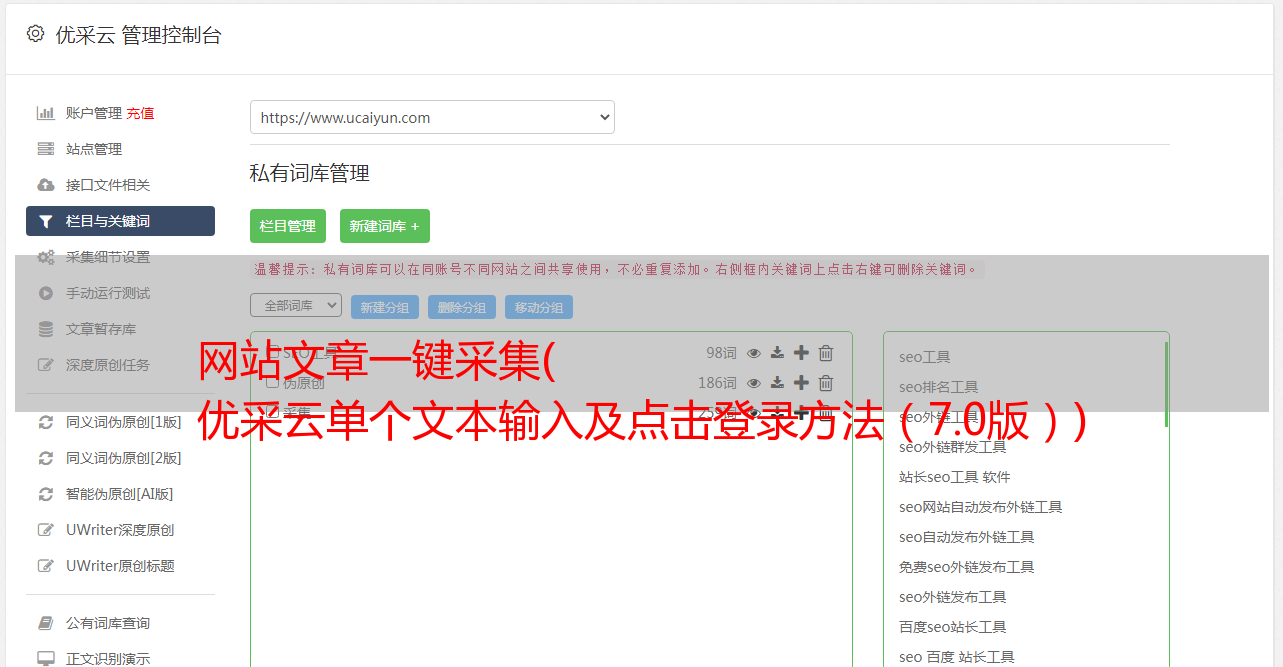
Task: Click the 私有词库管理 heading
Action: 310,173
